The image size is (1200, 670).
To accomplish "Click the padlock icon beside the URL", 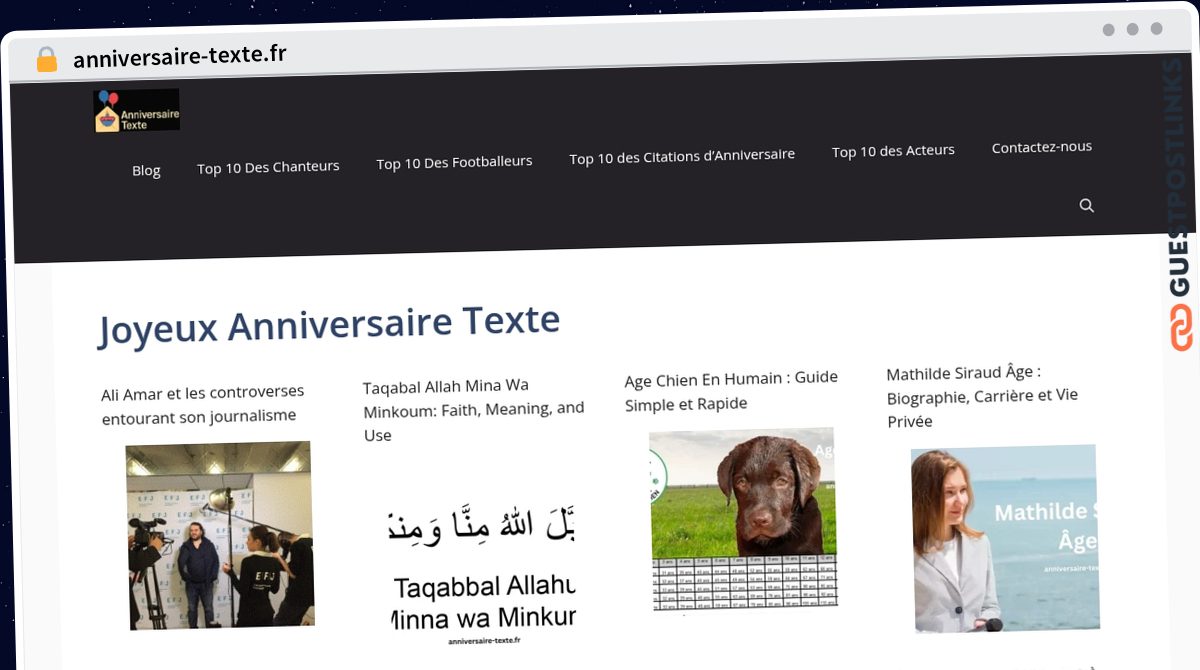I will pos(46,59).
